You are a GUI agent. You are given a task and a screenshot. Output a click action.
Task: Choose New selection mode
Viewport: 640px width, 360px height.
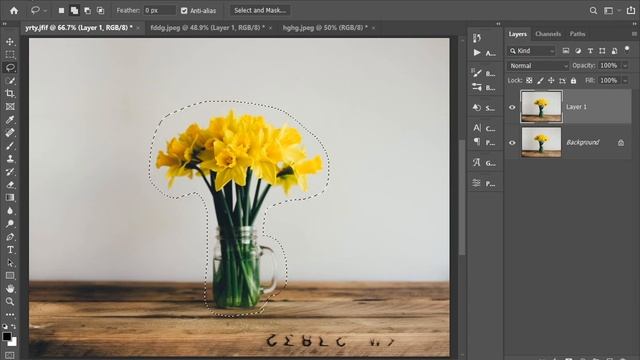point(61,11)
